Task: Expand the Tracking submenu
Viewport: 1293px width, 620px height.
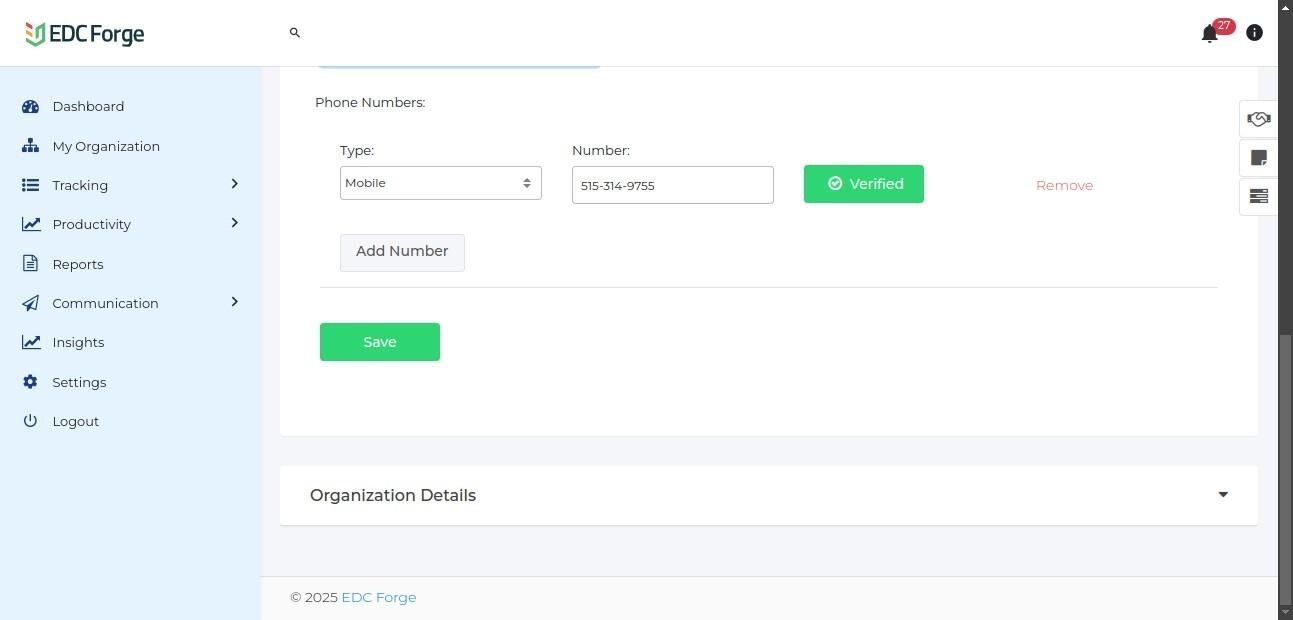Action: pyautogui.click(x=234, y=184)
